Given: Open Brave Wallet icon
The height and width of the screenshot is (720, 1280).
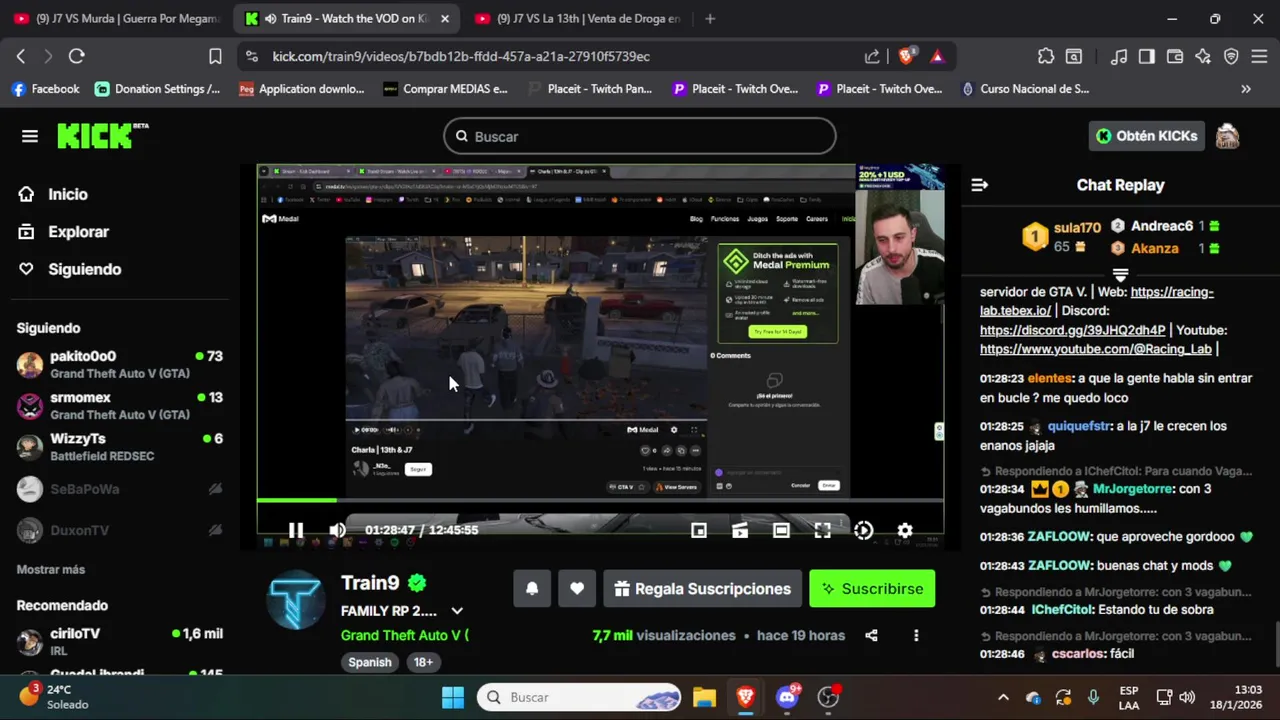Looking at the screenshot, I should (x=1175, y=56).
